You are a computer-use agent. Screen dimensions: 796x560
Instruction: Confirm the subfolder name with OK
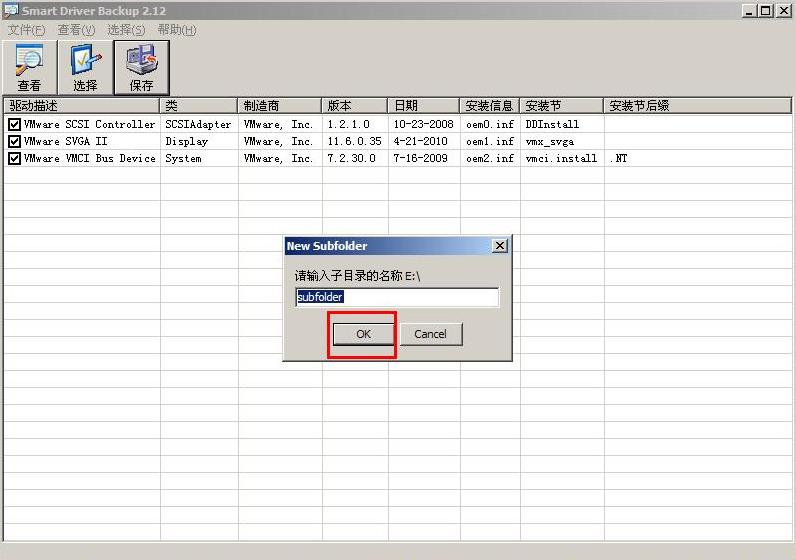point(363,334)
